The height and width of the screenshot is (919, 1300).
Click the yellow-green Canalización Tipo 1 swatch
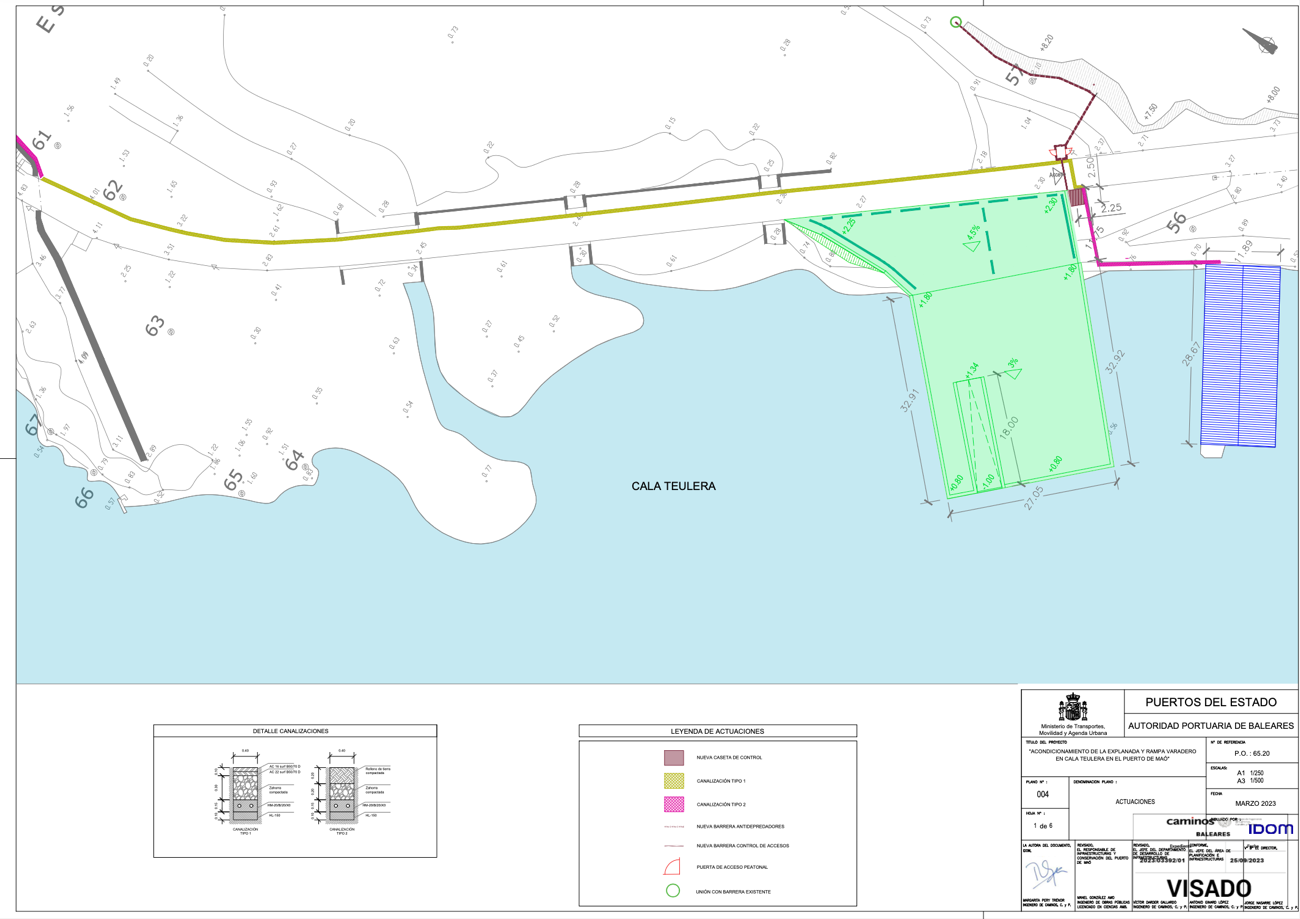click(673, 780)
